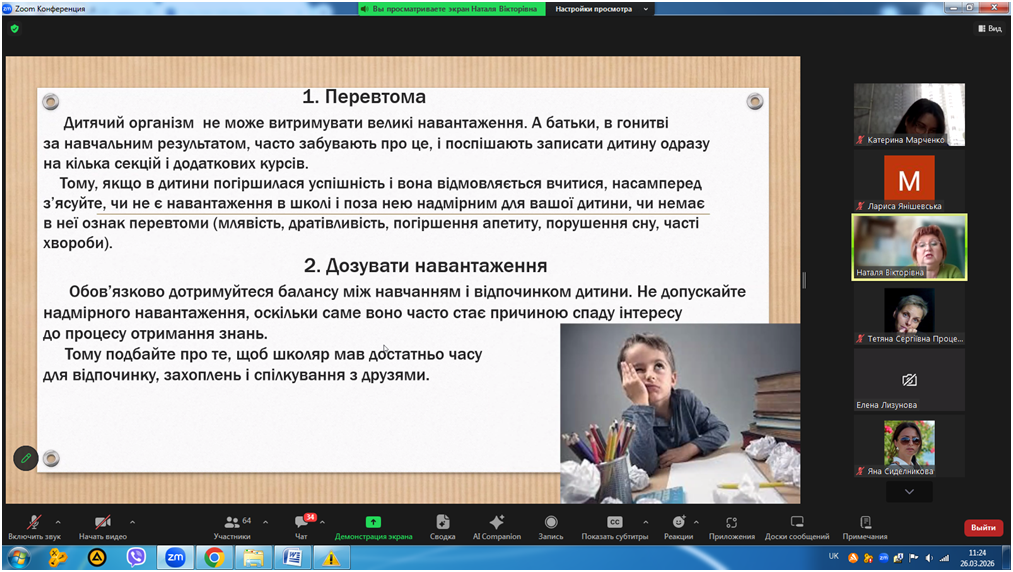Screen dimensions: 1013x572
Task: Click the red Выйти leave button
Action: coord(983,527)
